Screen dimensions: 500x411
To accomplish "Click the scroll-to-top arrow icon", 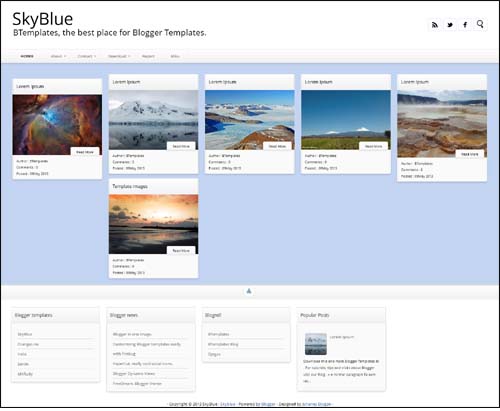I will [x=249, y=291].
